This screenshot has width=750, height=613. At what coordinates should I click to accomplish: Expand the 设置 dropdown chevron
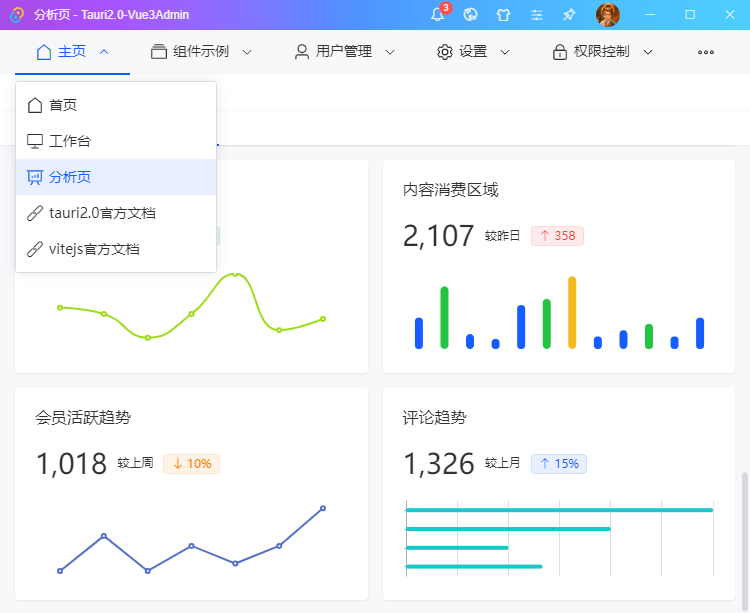pos(505,52)
